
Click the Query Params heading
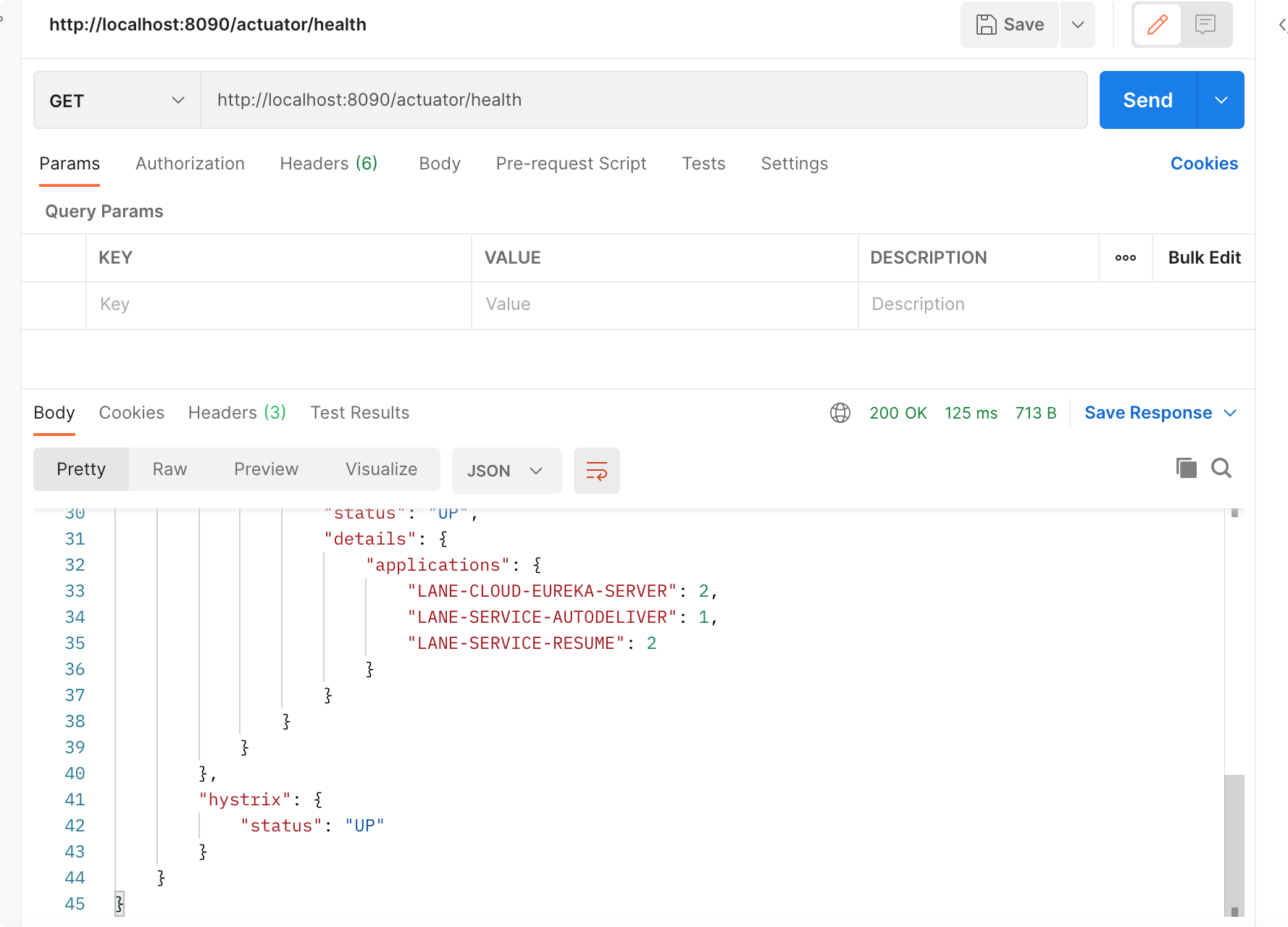(x=104, y=211)
